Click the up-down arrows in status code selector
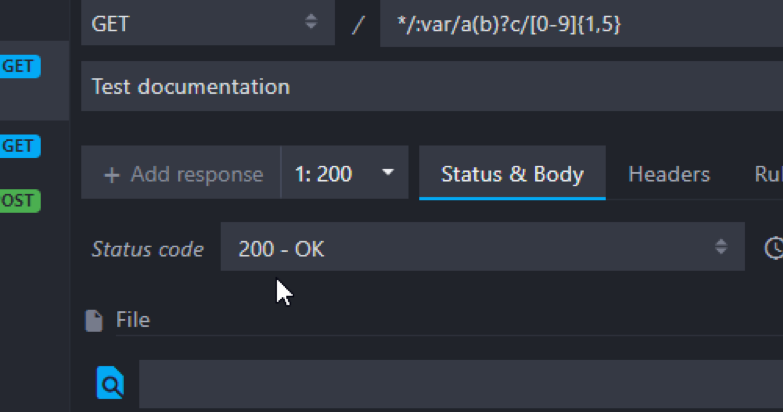 (x=721, y=246)
